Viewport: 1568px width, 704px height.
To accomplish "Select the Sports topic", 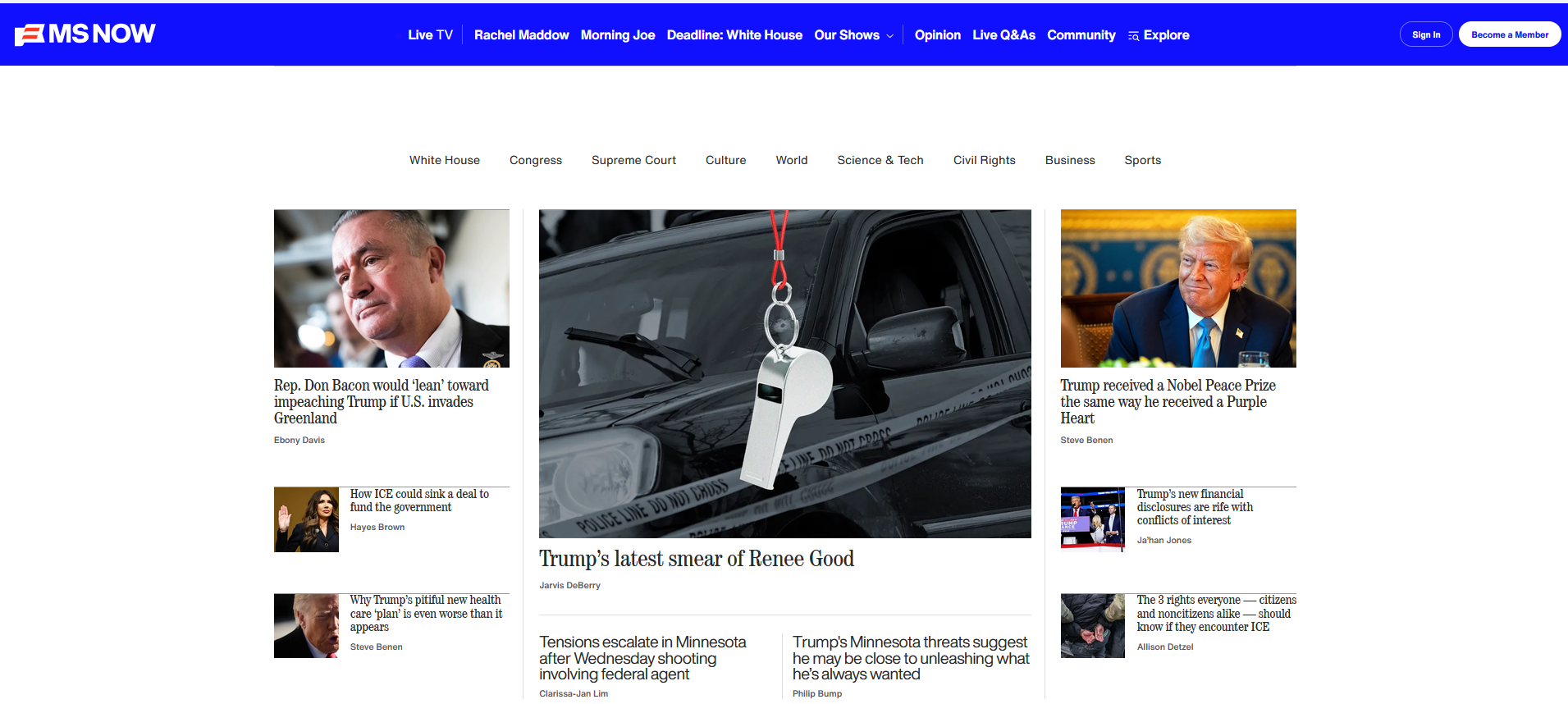I will click(x=1143, y=160).
